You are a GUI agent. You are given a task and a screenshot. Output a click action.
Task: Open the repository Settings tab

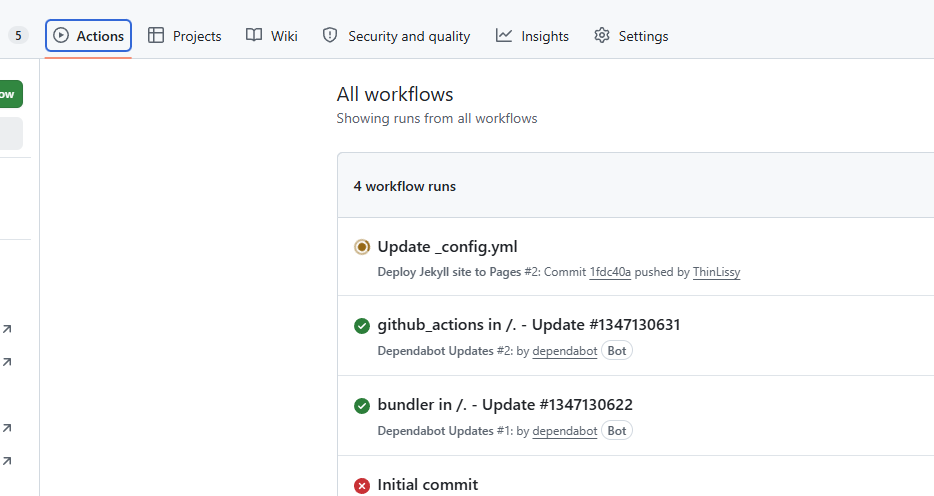[x=631, y=36]
